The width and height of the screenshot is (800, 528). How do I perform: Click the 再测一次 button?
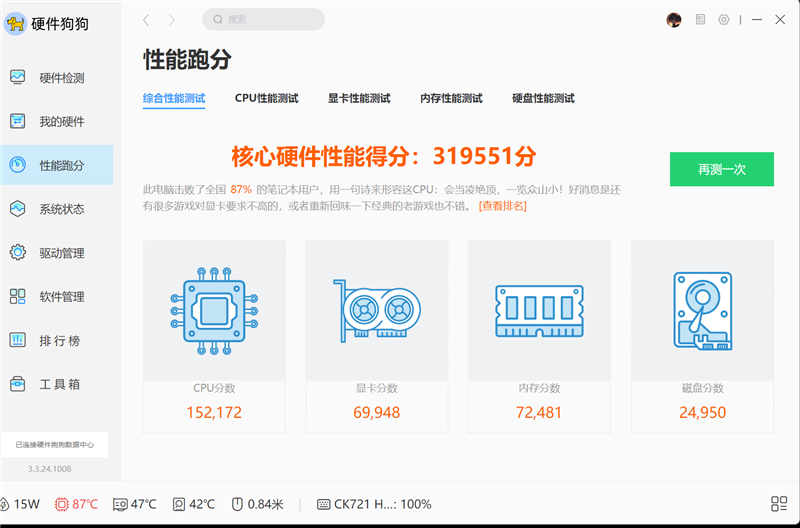click(722, 169)
